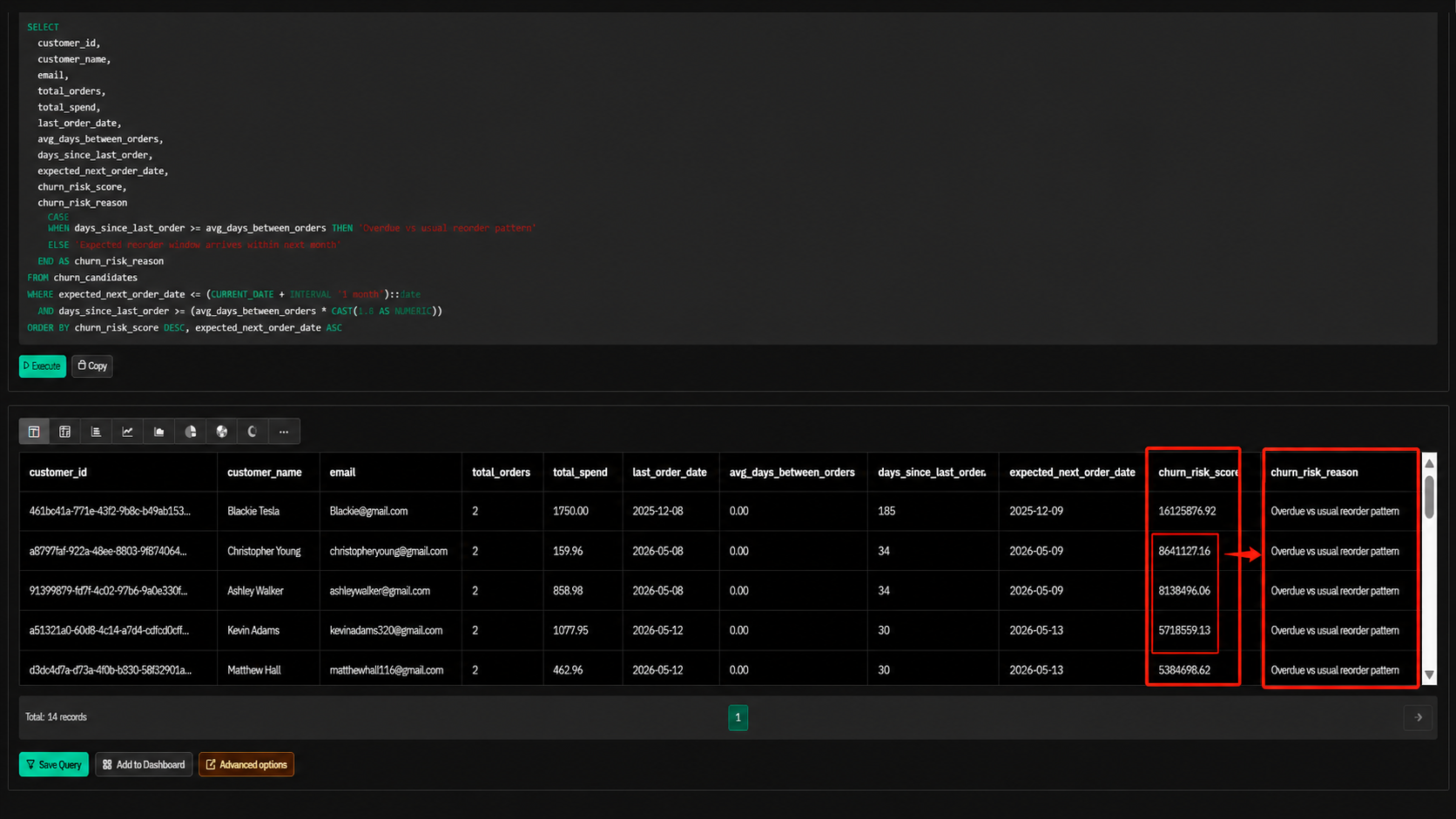Viewport: 1456px width, 819px height.
Task: Click the SELECT keyword in editor
Action: coord(43,28)
